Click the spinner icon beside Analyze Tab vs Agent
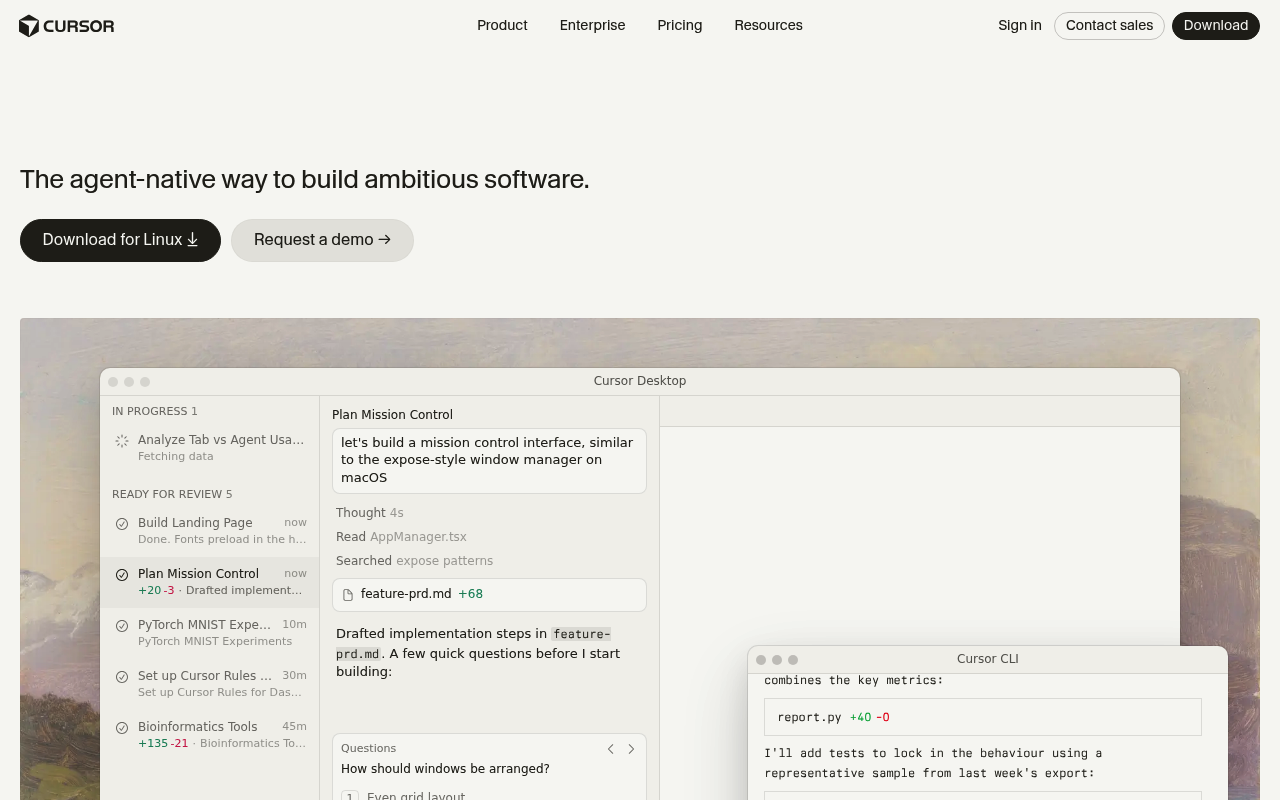Viewport: 1280px width, 800px height. [x=122, y=441]
